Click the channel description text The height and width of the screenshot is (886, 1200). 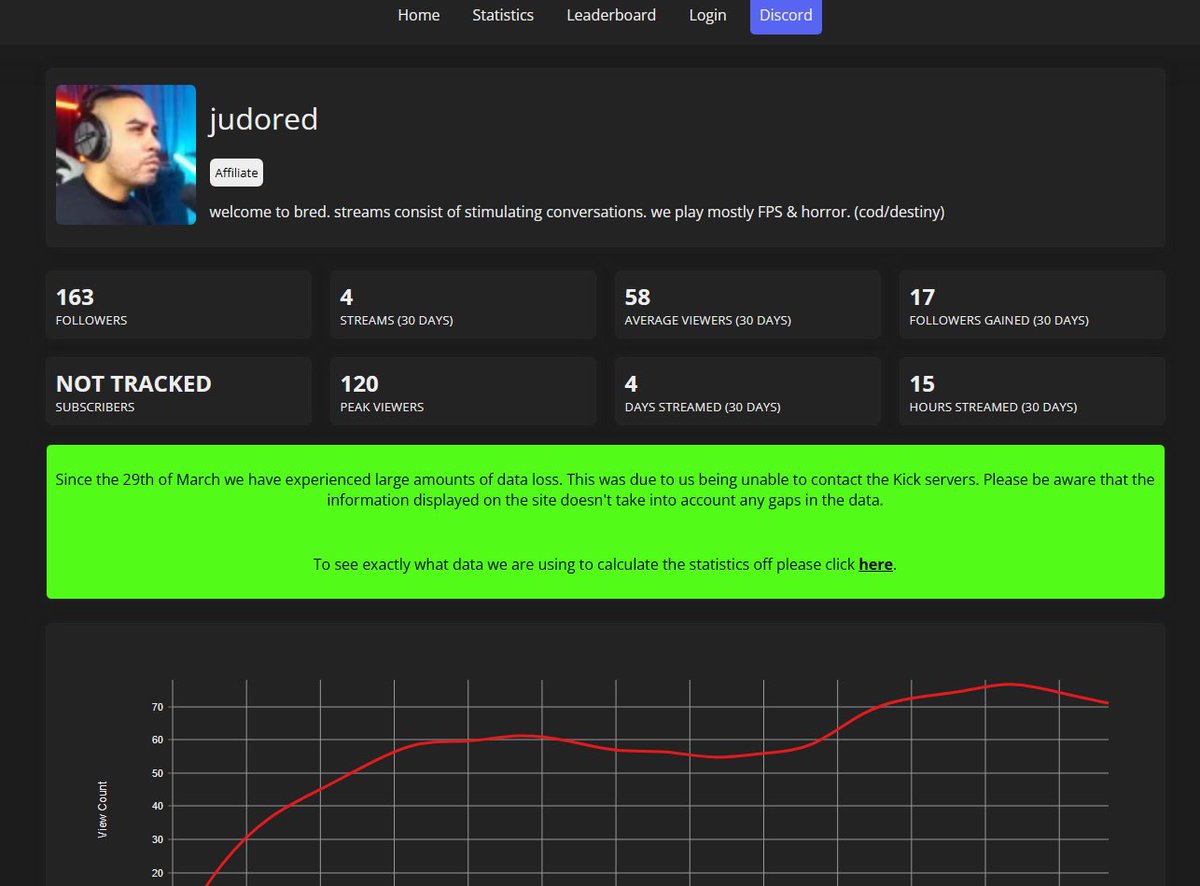(x=576, y=212)
